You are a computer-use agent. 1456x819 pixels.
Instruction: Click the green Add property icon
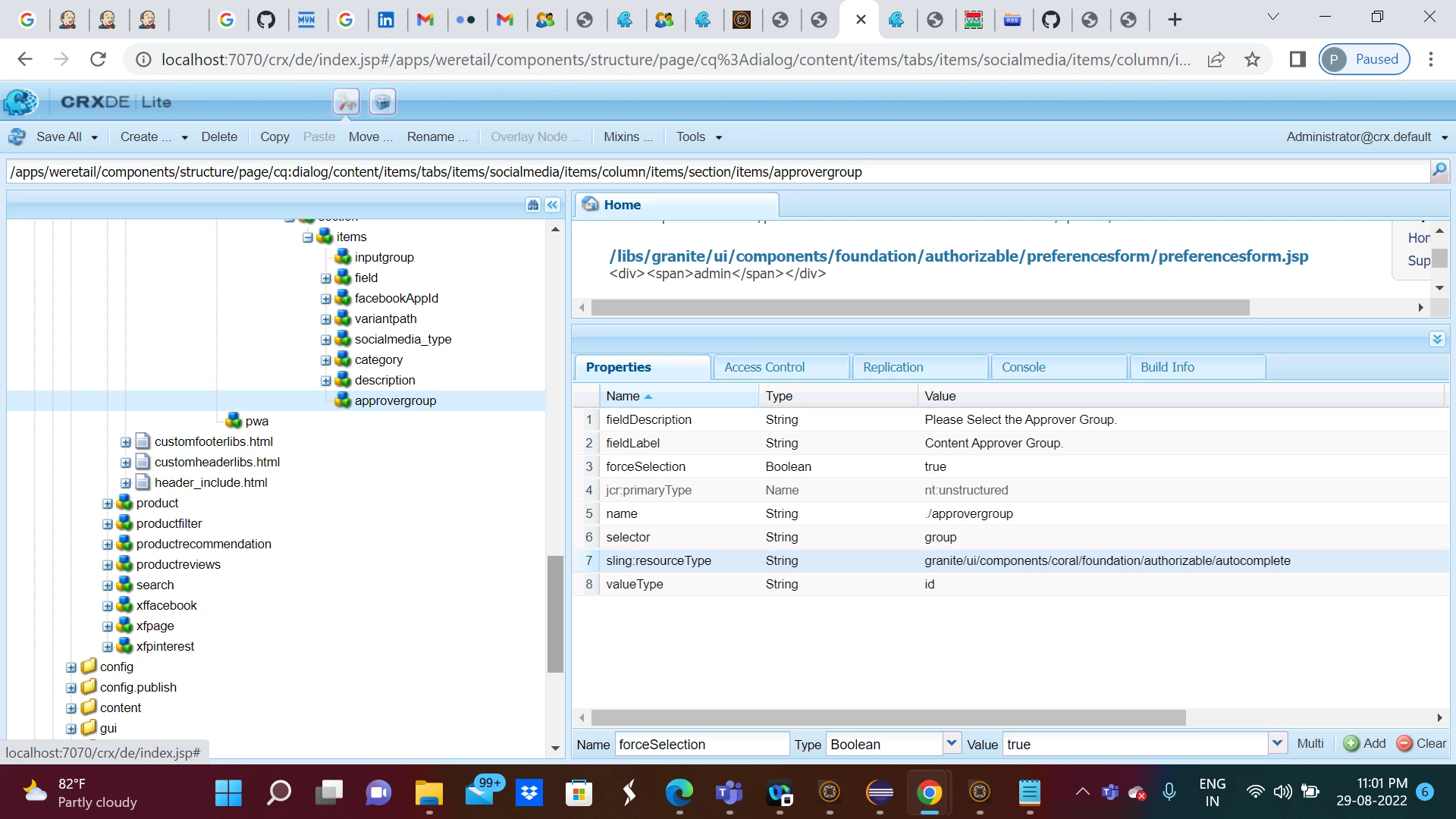pos(1351,744)
